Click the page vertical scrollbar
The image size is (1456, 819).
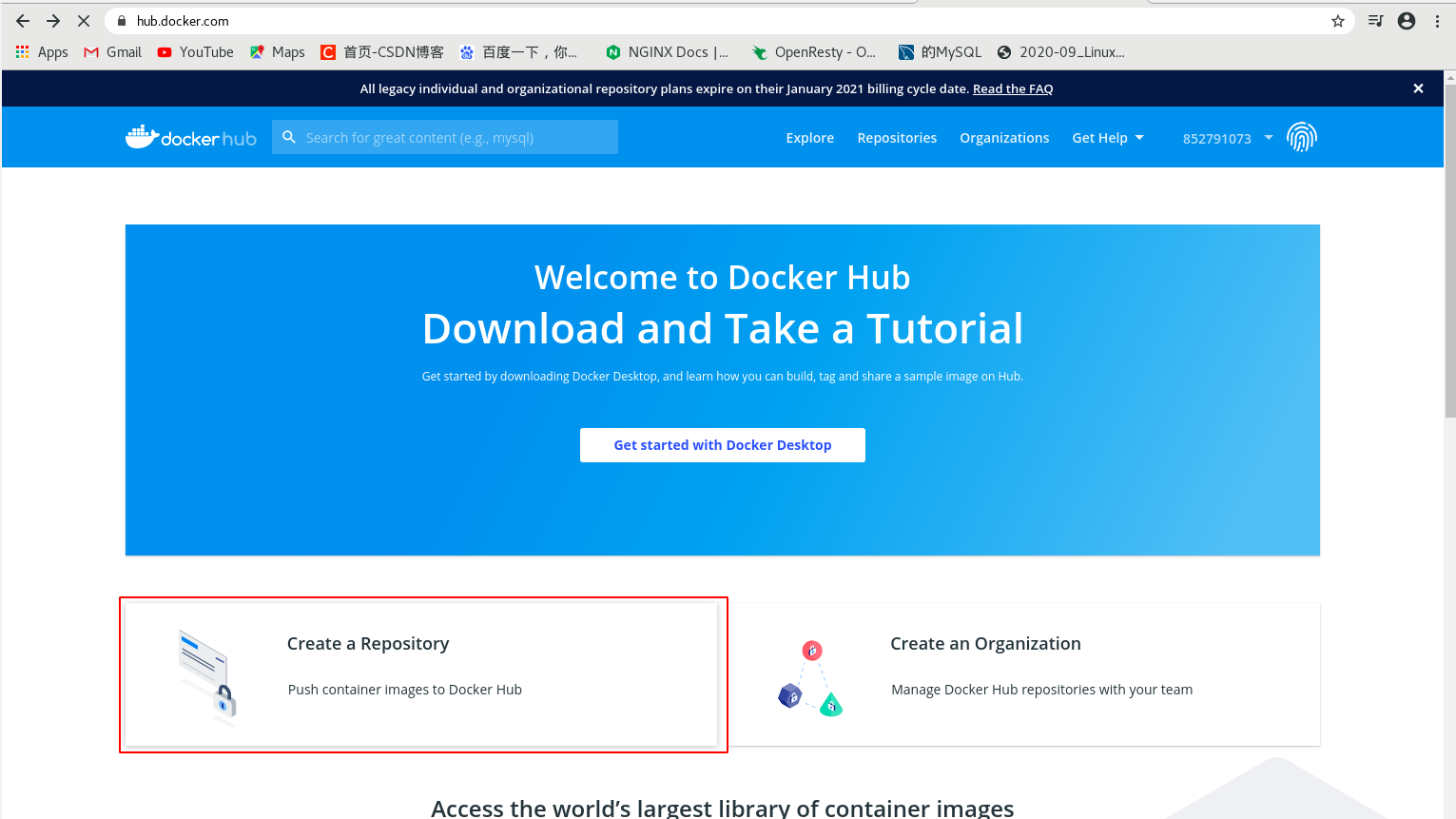1449,251
